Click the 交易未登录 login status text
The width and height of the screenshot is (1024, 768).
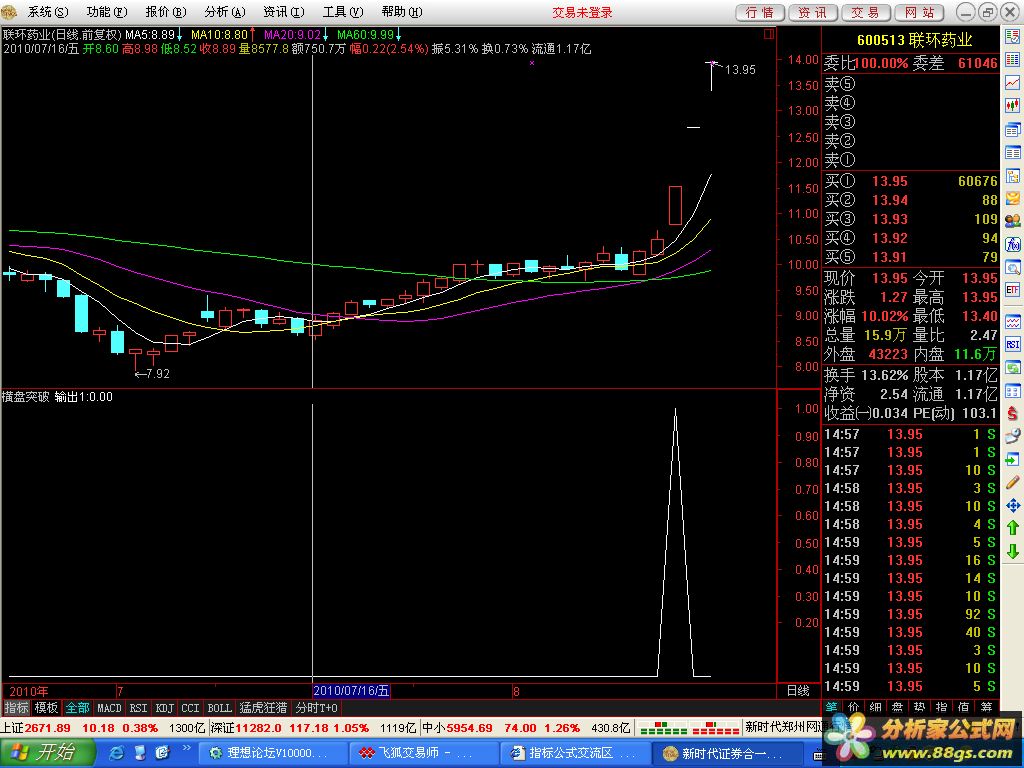pyautogui.click(x=583, y=12)
